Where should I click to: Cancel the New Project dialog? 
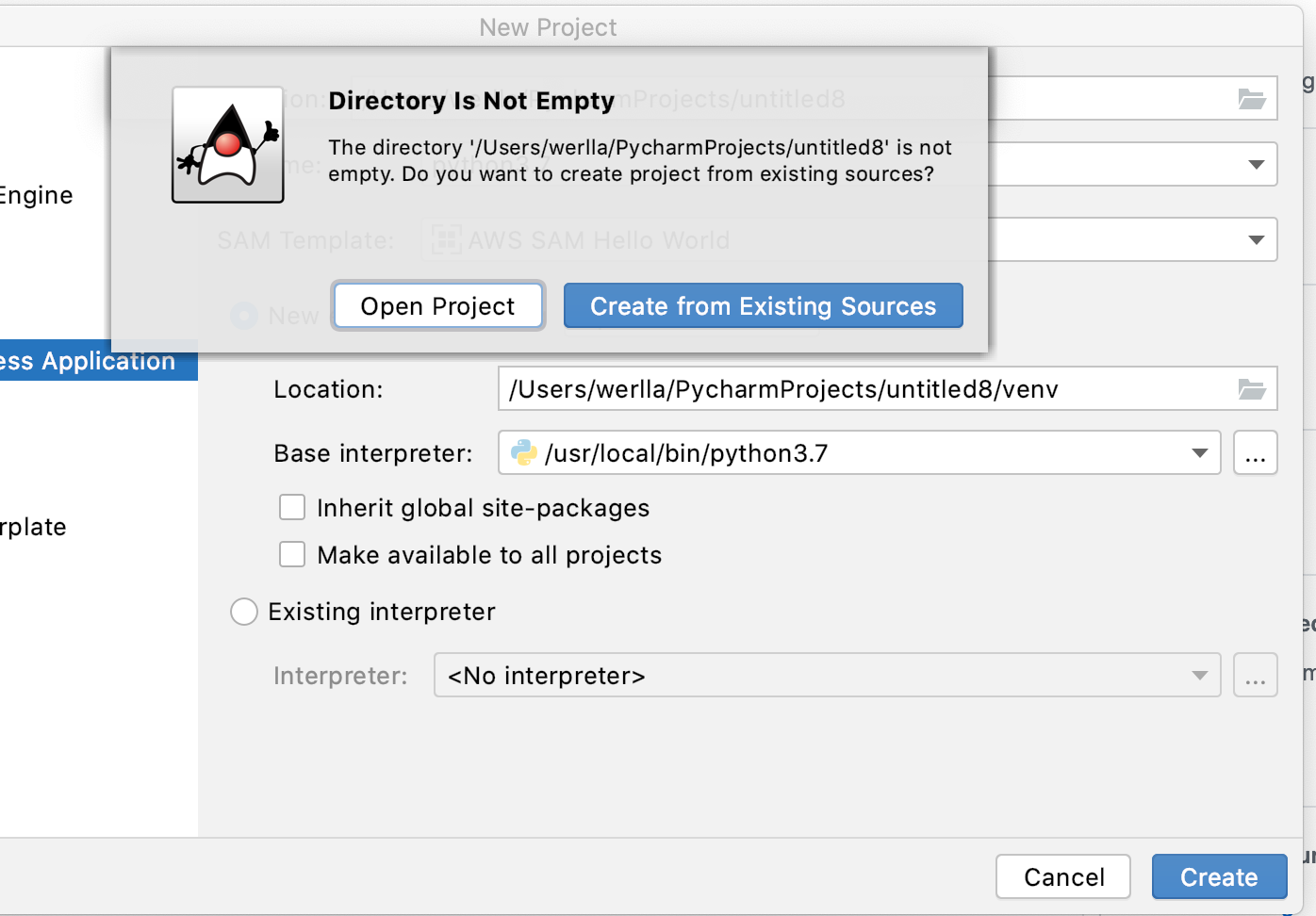(1062, 876)
